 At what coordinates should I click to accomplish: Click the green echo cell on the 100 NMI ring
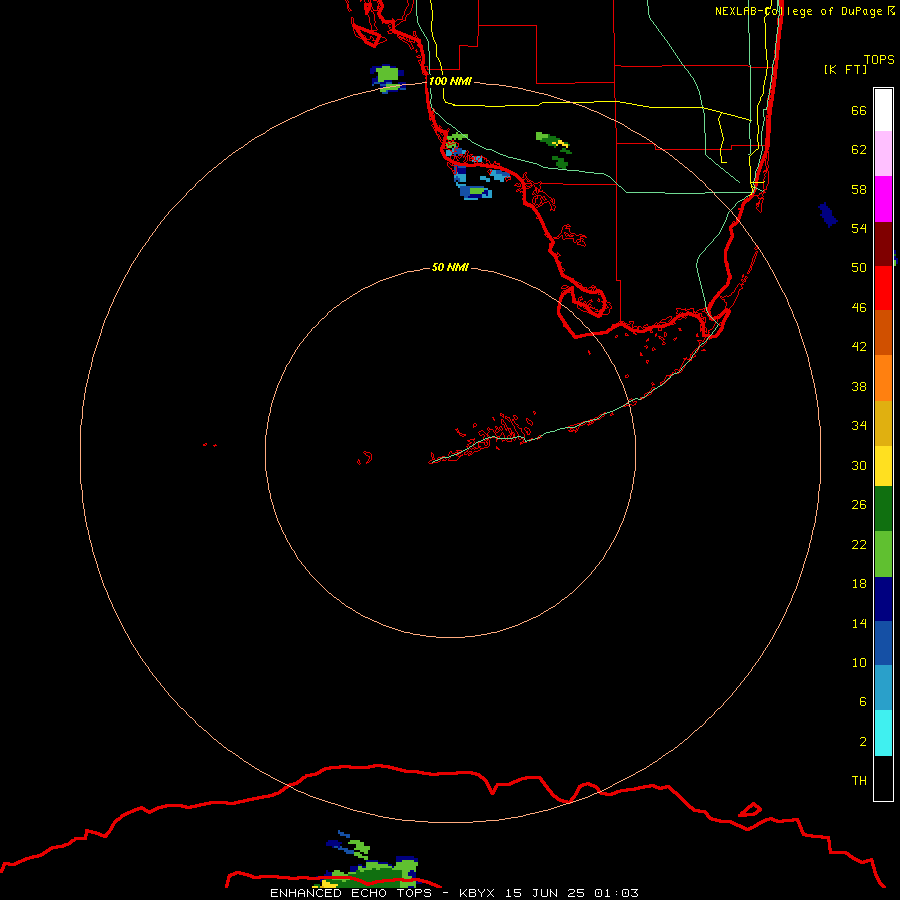pos(387,78)
